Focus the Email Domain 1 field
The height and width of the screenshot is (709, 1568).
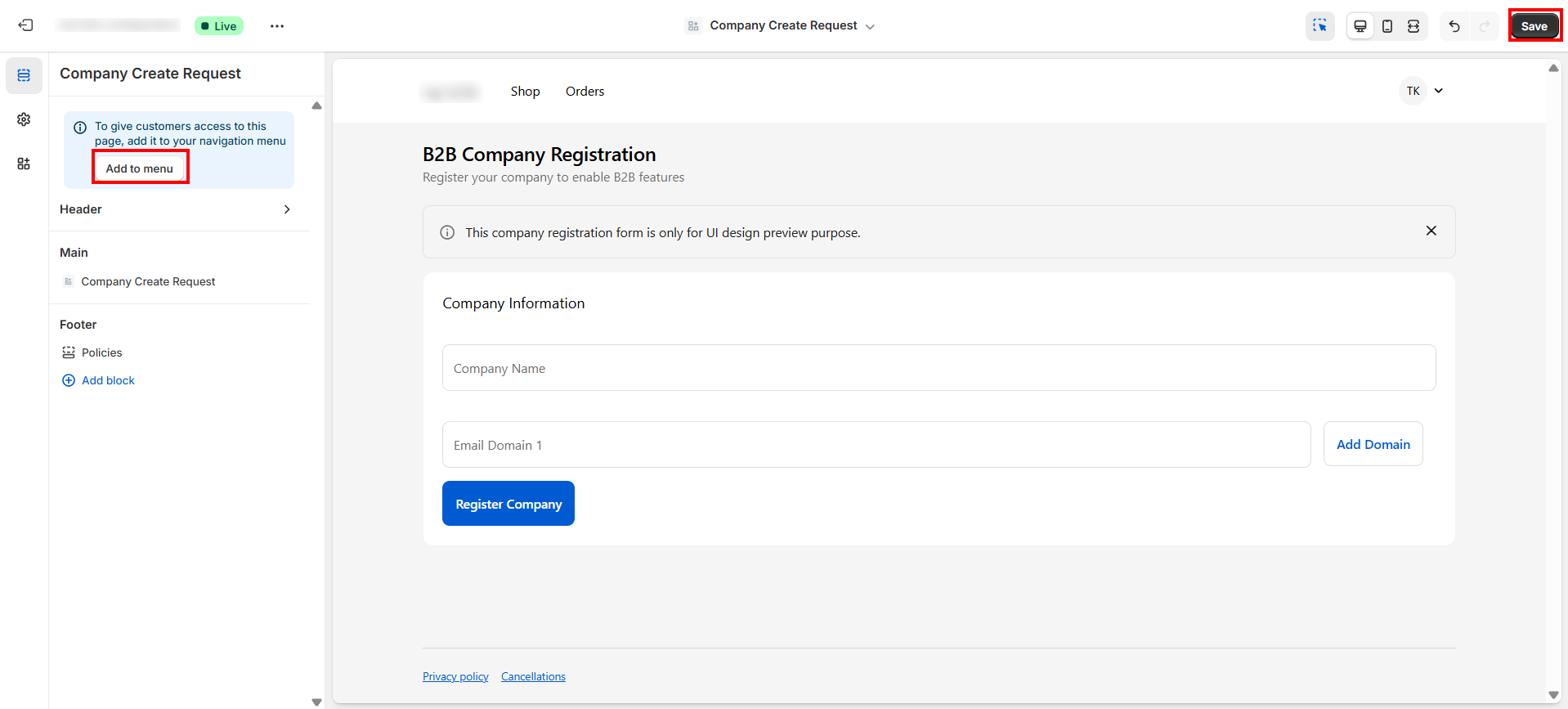click(x=876, y=444)
